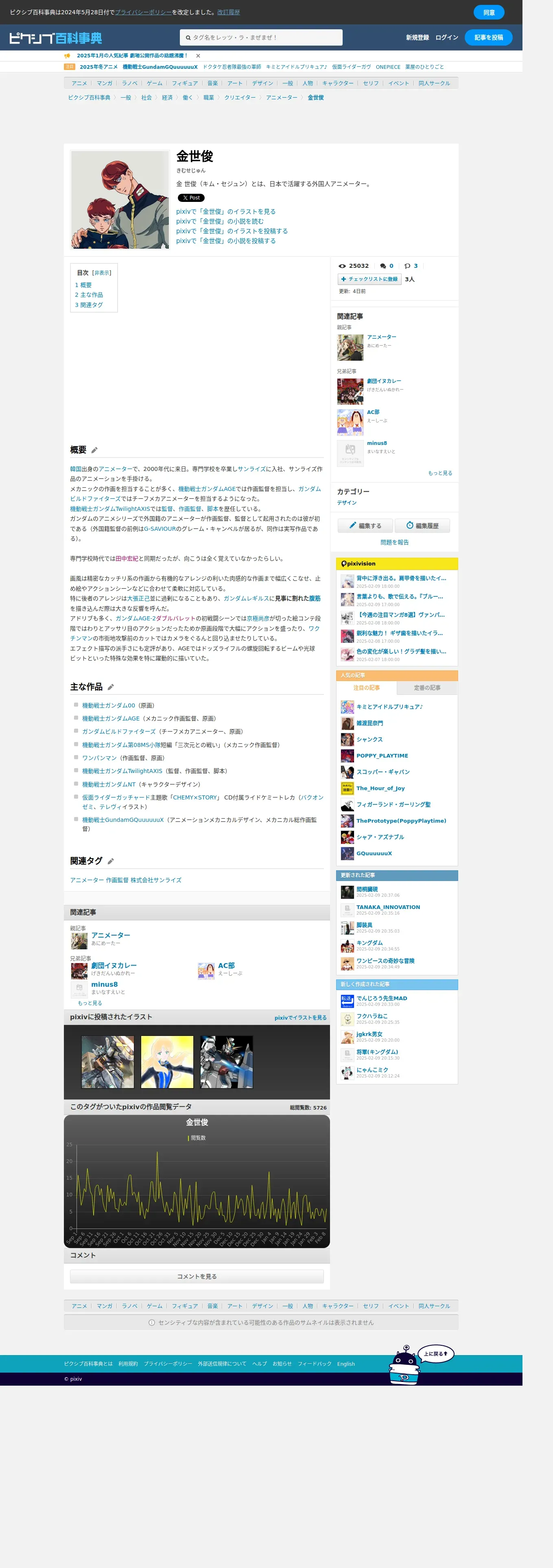Click the 記事を投稿 button
The width and height of the screenshot is (553, 1568).
(x=489, y=38)
